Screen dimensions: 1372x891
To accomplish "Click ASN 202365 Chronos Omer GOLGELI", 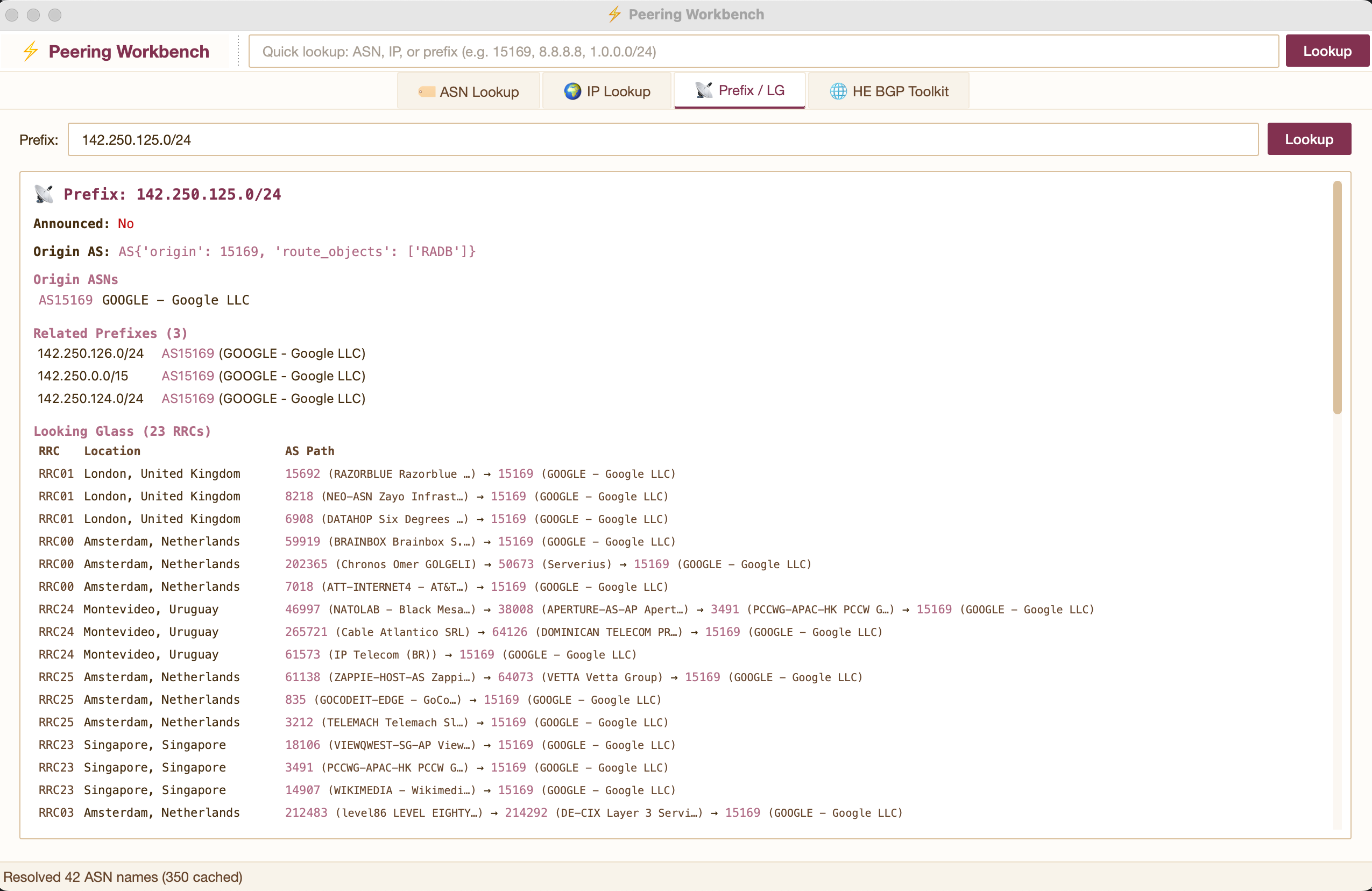I will click(x=306, y=564).
